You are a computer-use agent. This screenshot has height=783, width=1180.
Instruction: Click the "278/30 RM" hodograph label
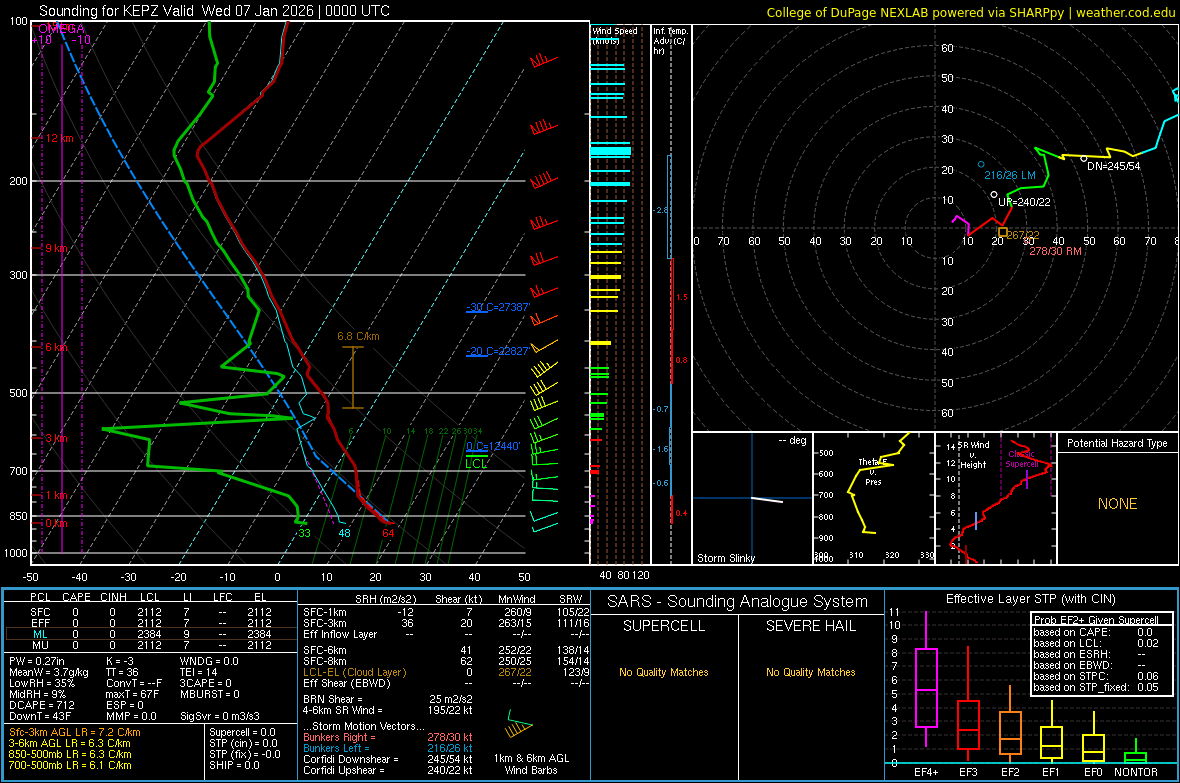(x=1055, y=251)
